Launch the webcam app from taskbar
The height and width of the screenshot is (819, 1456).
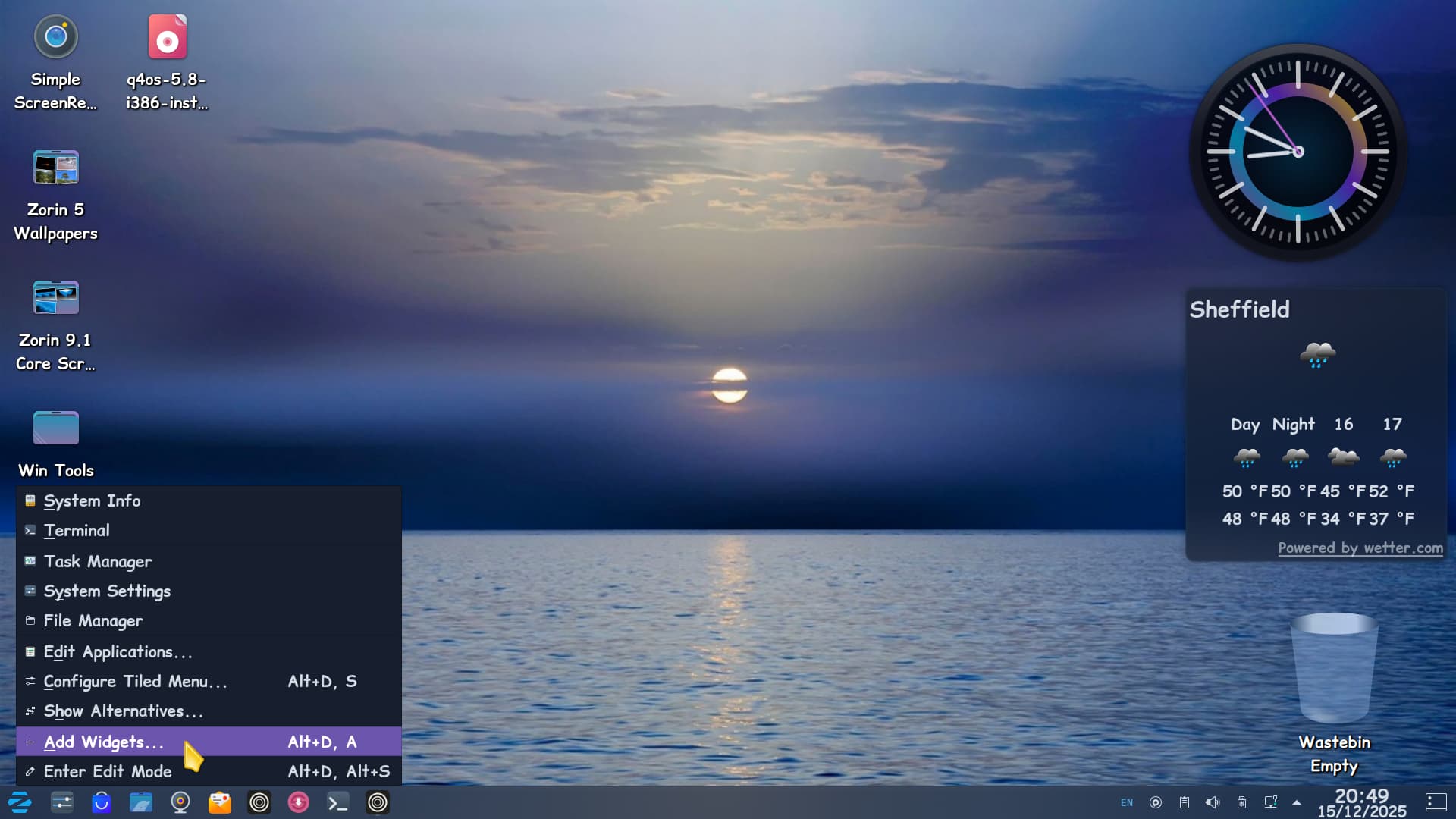tap(180, 802)
